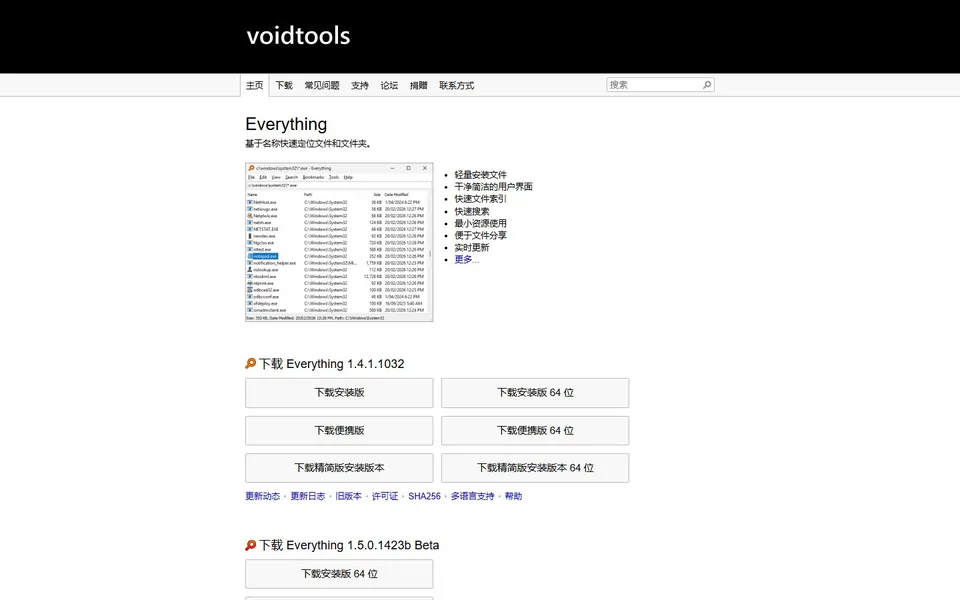This screenshot has width=960, height=600.
Task: Open the 多语言支持 link
Action: 473,496
